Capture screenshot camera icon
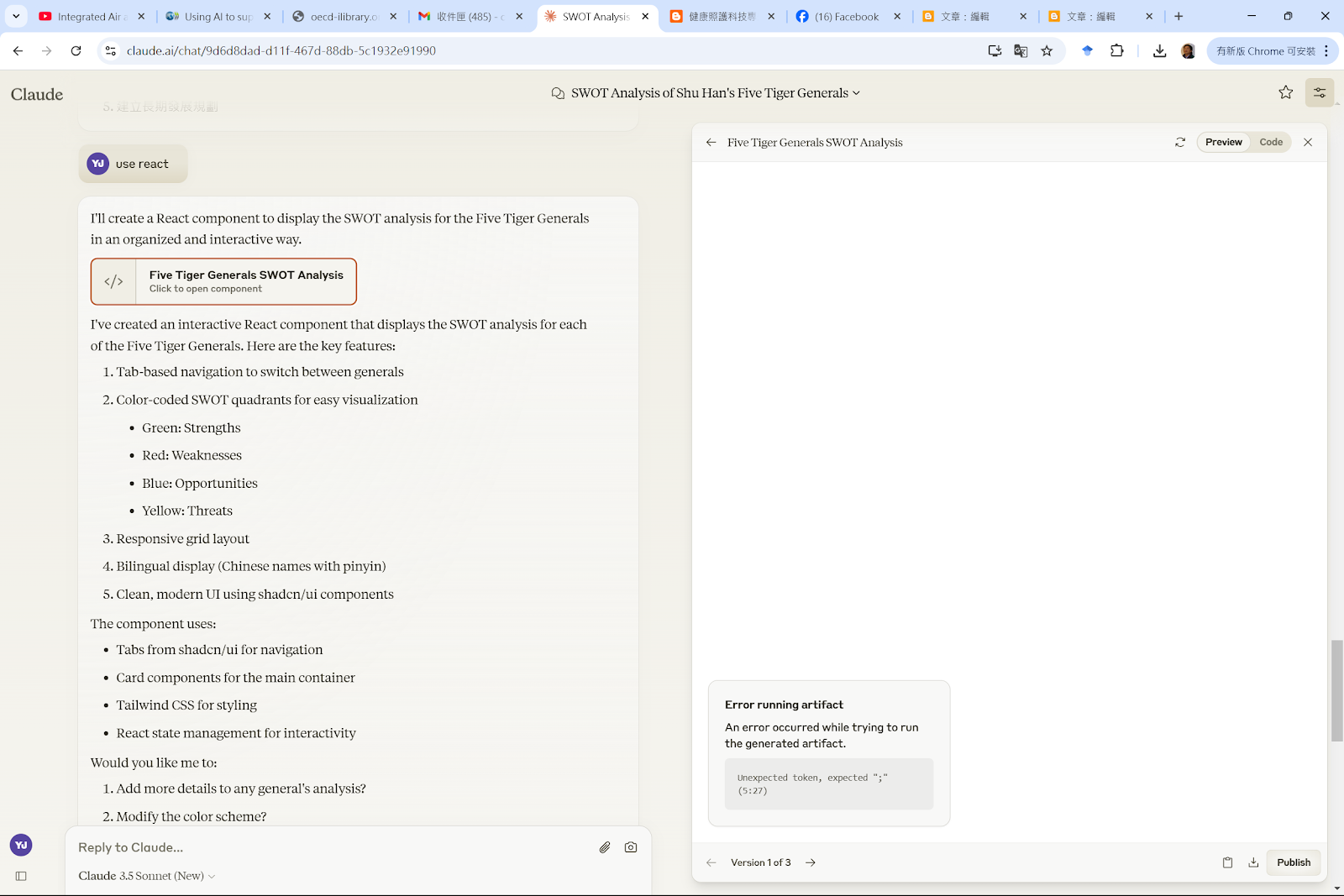This screenshot has width=1344, height=896. [x=631, y=847]
